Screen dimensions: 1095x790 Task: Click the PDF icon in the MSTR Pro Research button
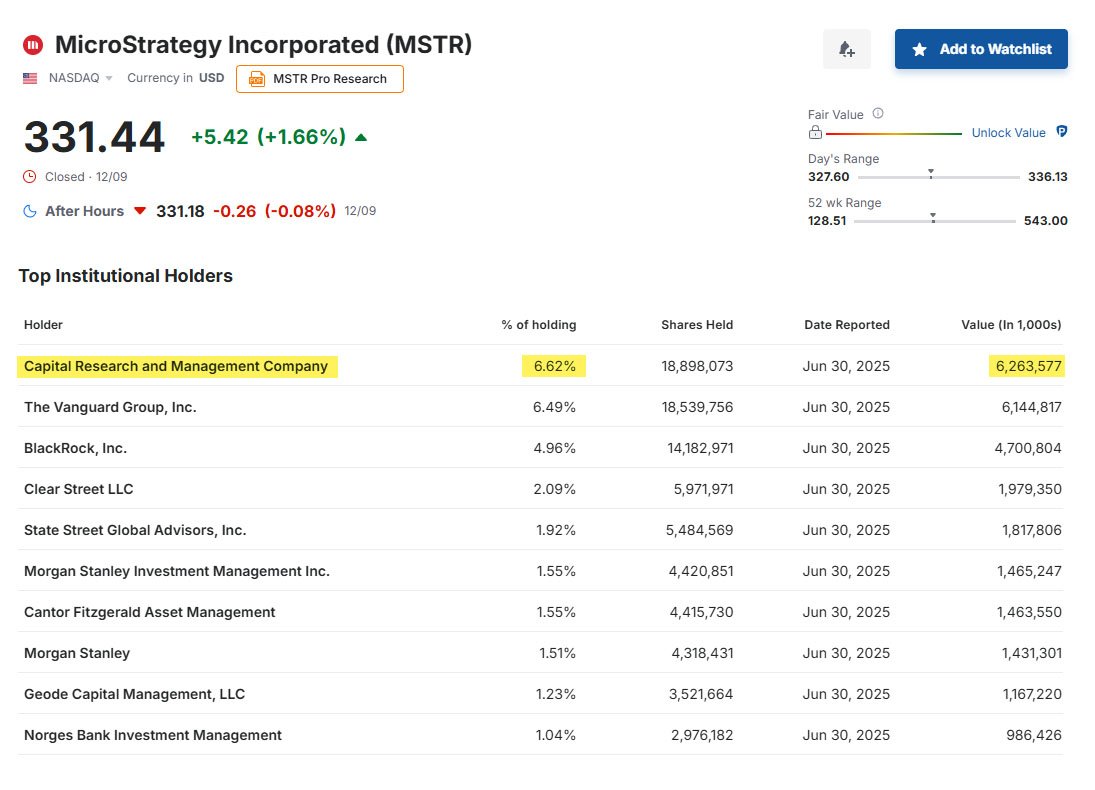[256, 79]
